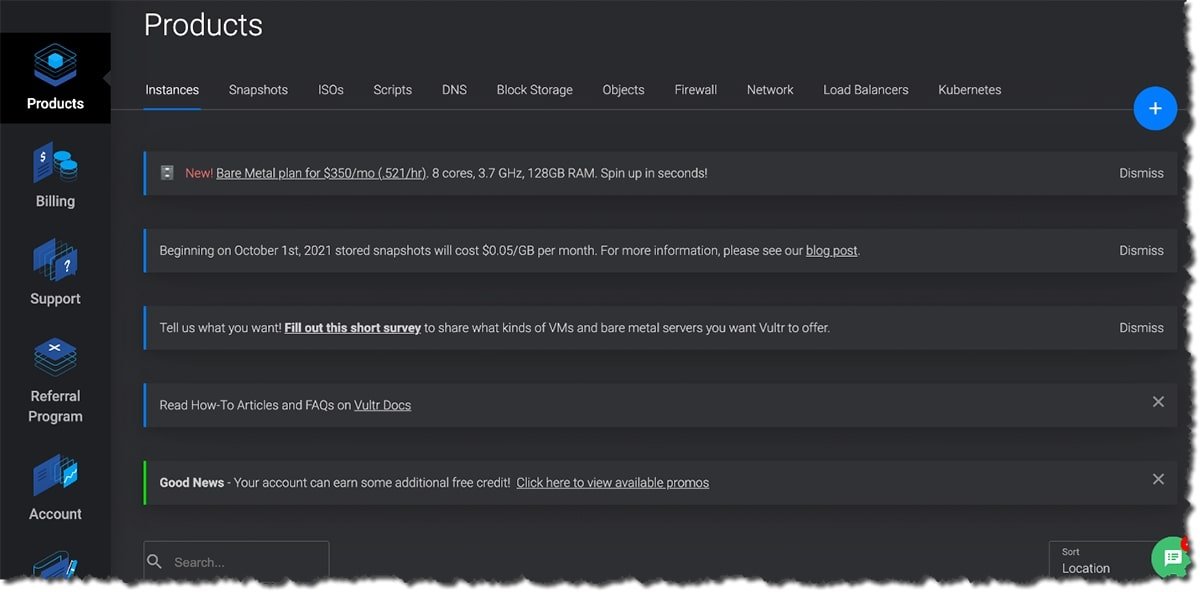Click the search magnifier icon
This screenshot has width=1200, height=592.
tap(155, 562)
